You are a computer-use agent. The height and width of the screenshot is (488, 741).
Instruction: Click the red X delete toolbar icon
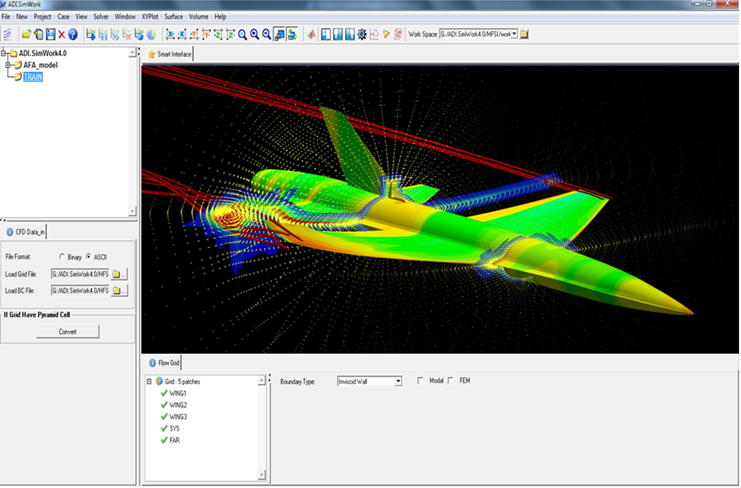pos(60,34)
